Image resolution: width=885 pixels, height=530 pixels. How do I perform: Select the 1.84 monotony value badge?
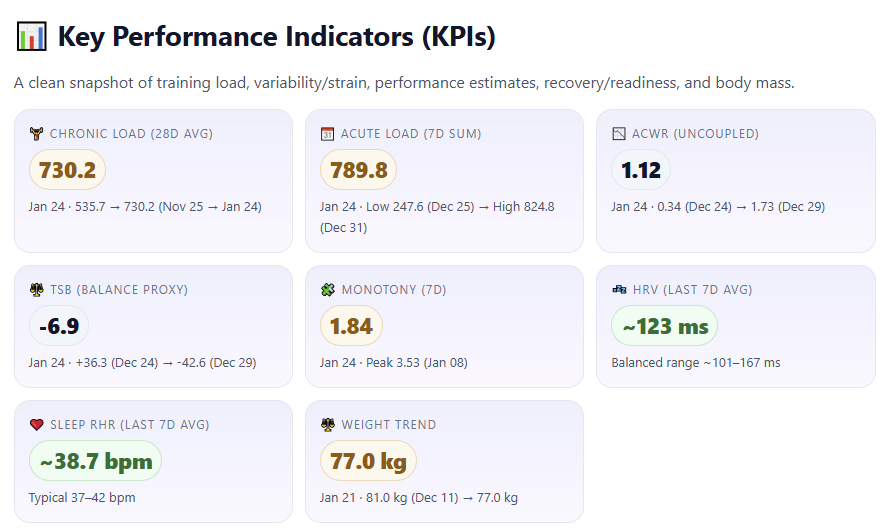pyautogui.click(x=351, y=326)
